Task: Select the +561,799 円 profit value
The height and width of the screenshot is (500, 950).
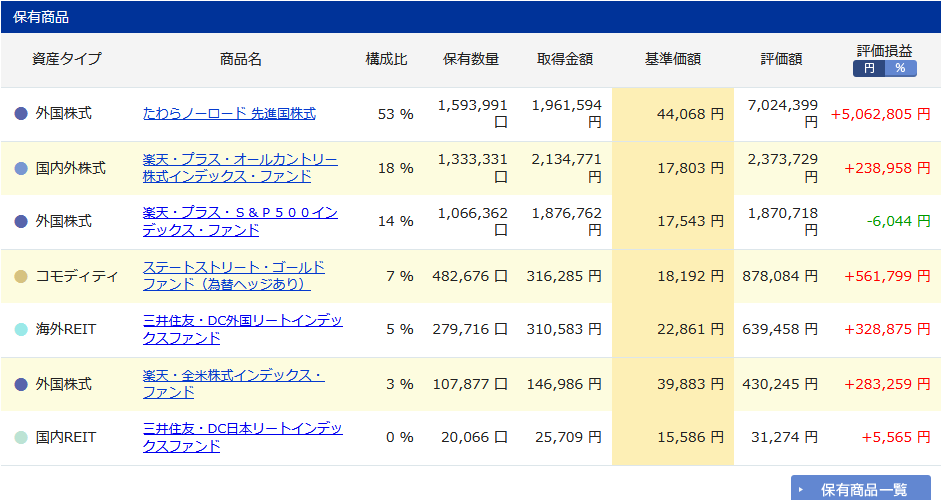Action: click(x=887, y=276)
